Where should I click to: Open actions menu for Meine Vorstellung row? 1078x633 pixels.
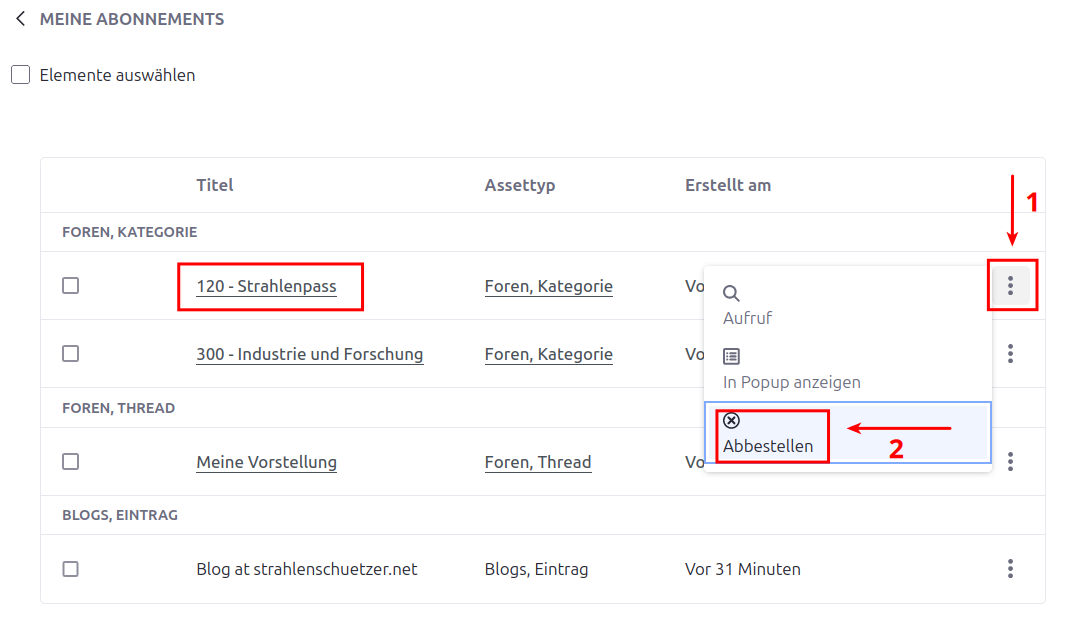click(1011, 461)
